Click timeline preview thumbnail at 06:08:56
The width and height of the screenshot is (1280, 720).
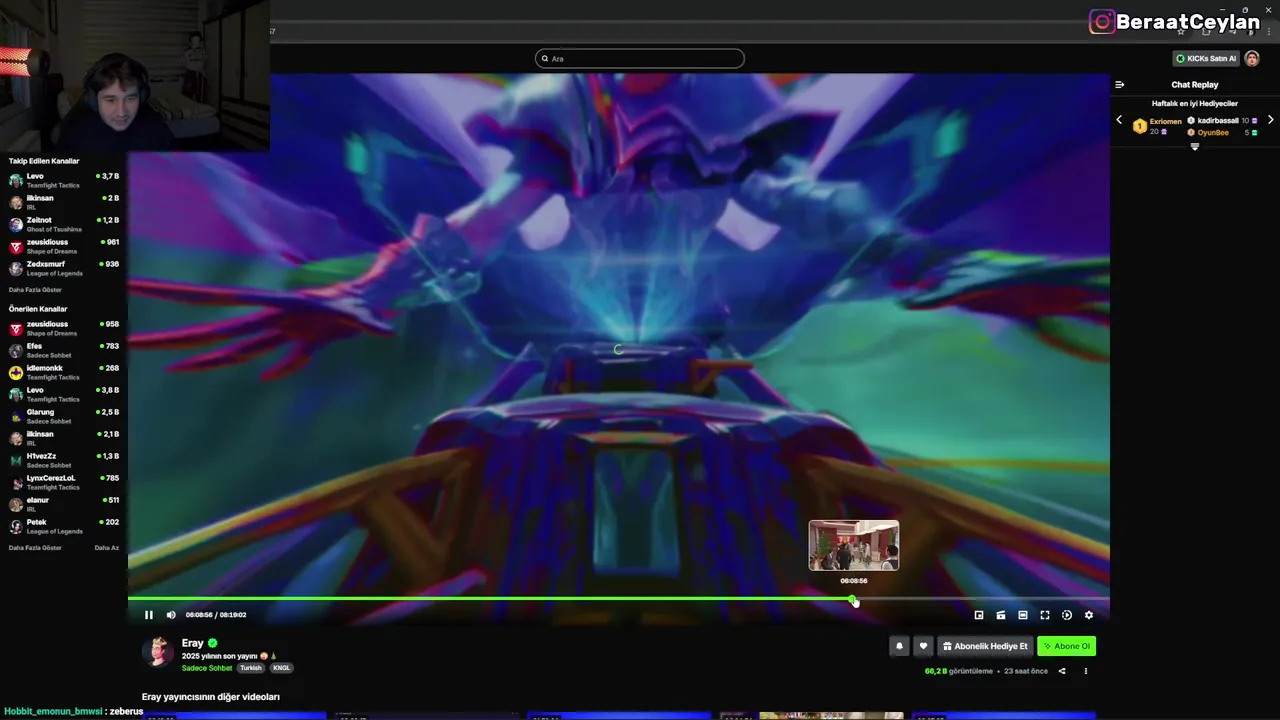coord(854,545)
